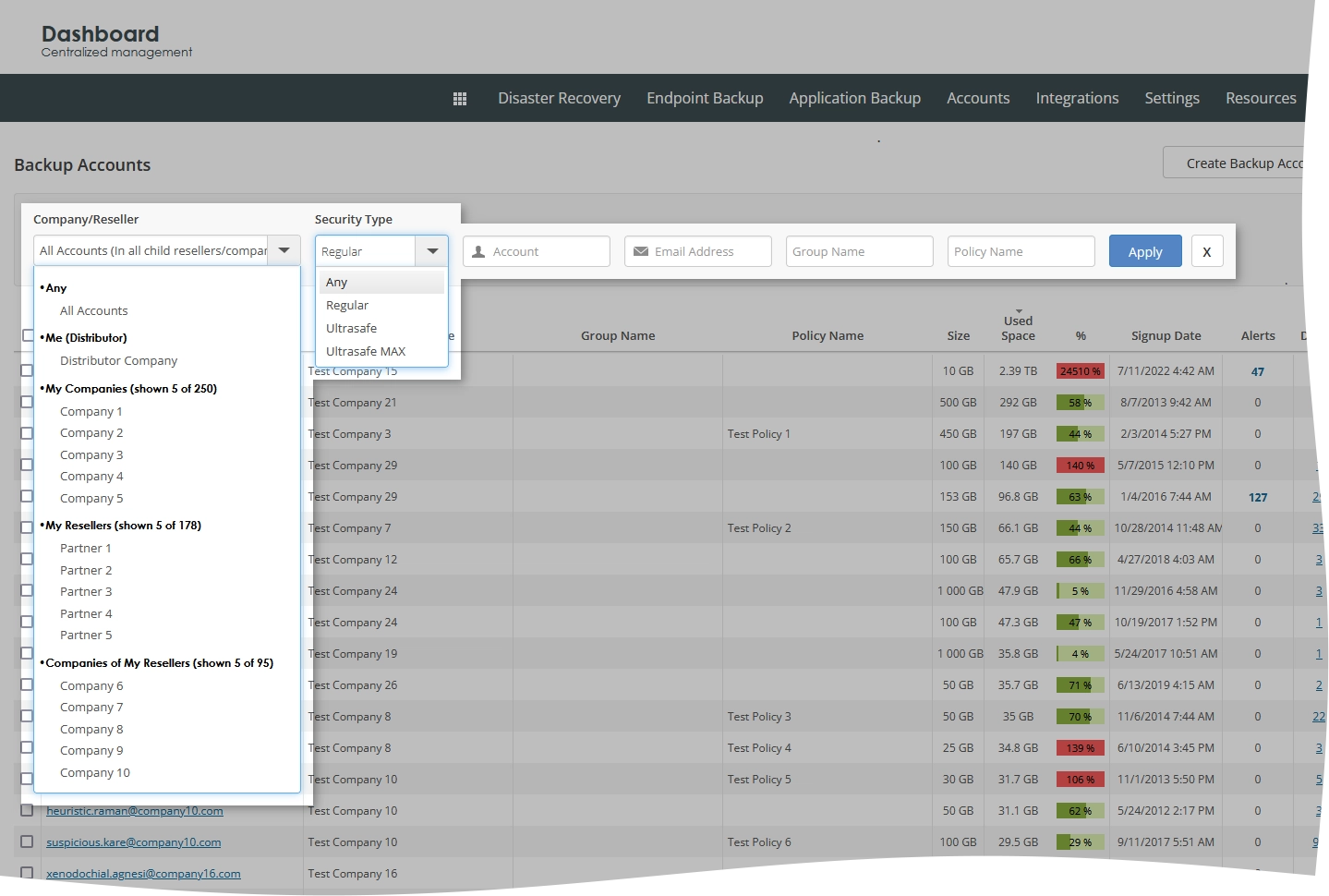This screenshot has height=896, width=1329.
Task: Sort by Alerts column header
Action: pyautogui.click(x=1258, y=336)
